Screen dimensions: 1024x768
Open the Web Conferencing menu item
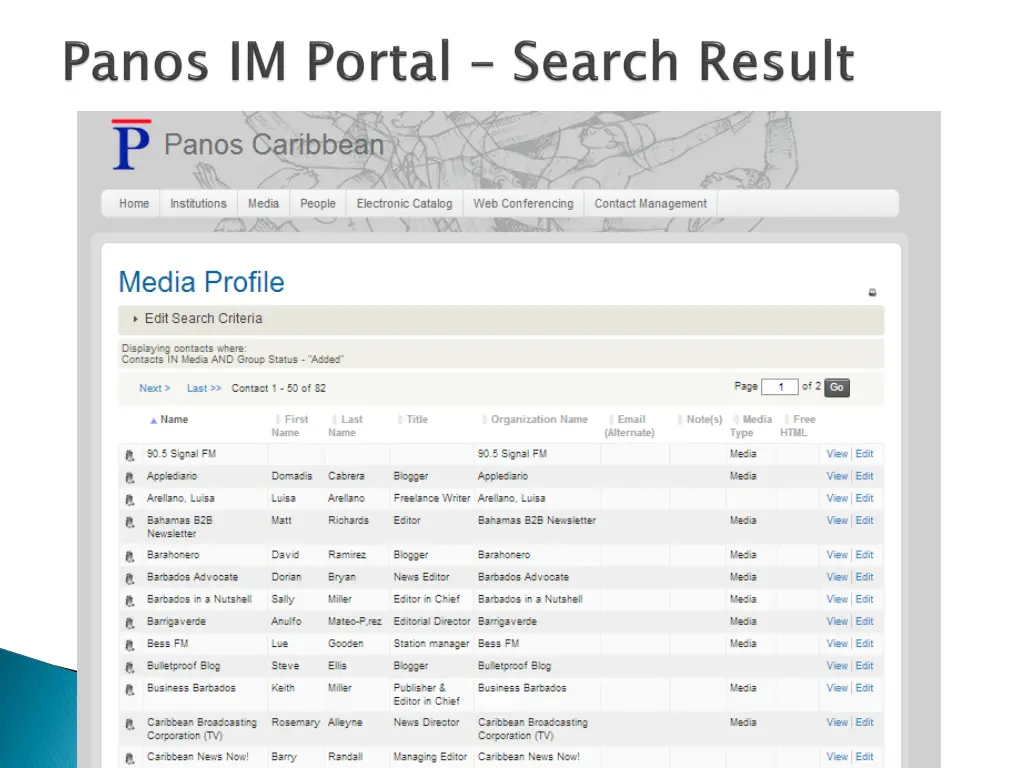(523, 204)
